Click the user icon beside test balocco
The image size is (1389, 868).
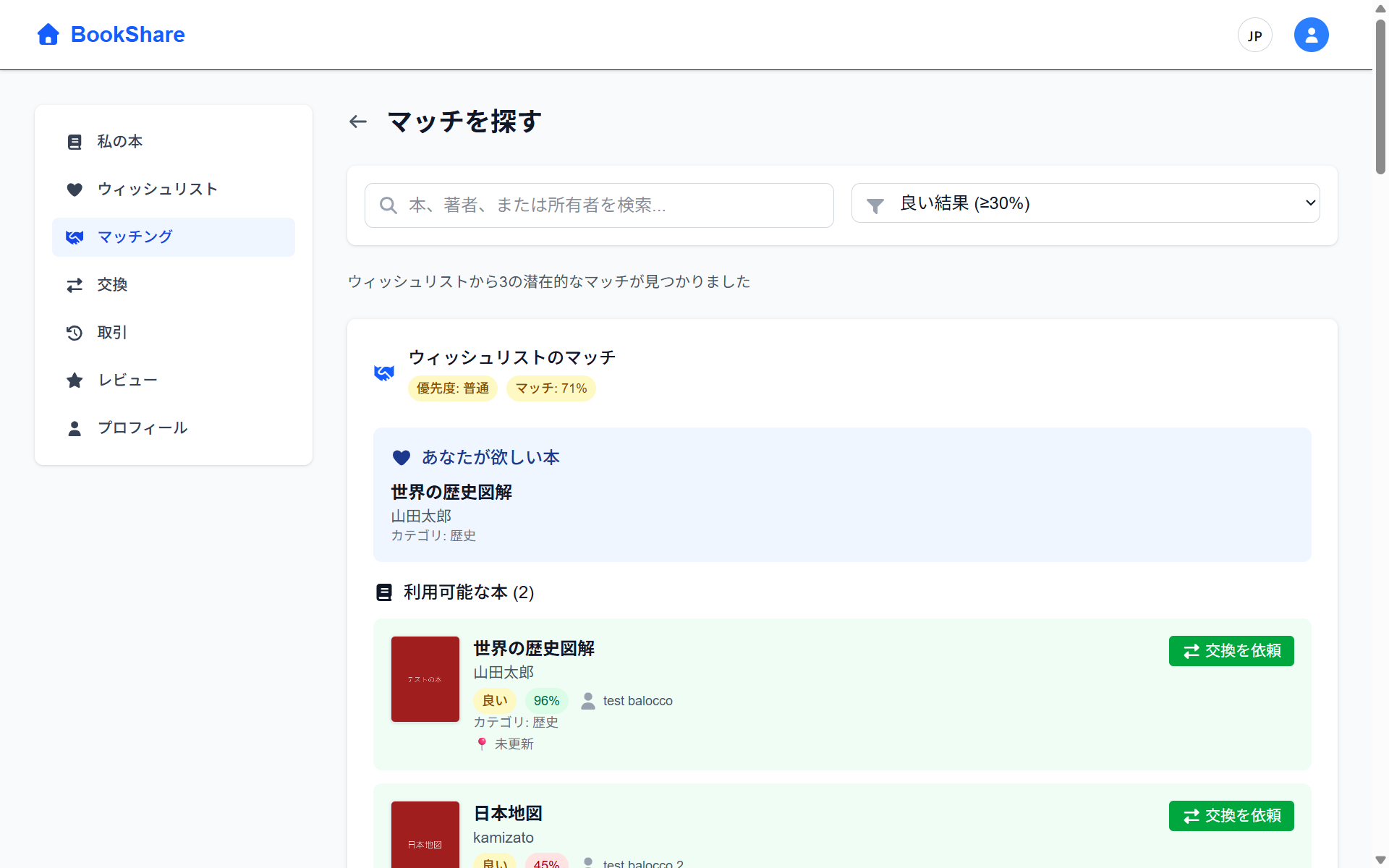[x=588, y=700]
